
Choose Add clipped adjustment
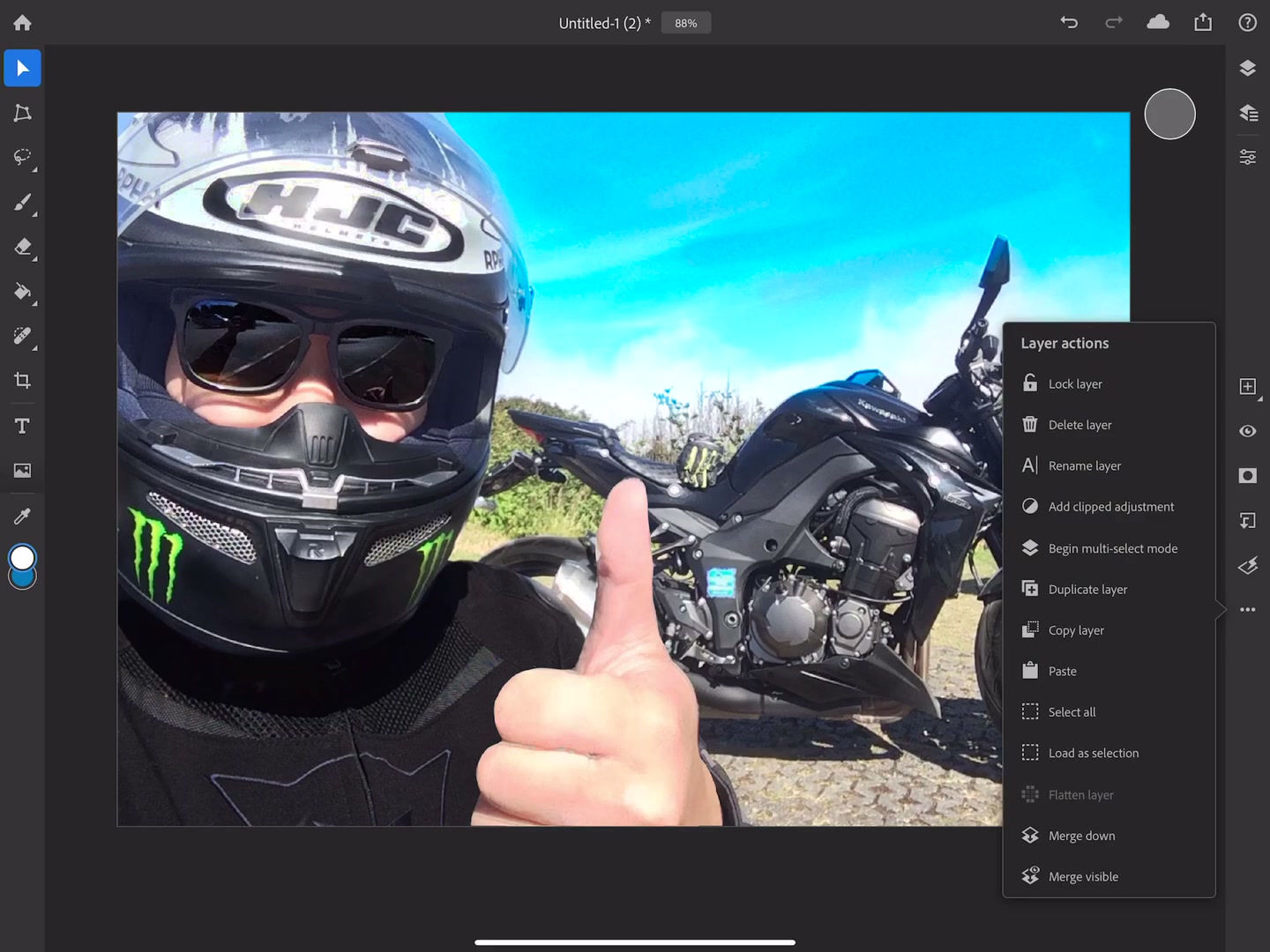(1109, 507)
